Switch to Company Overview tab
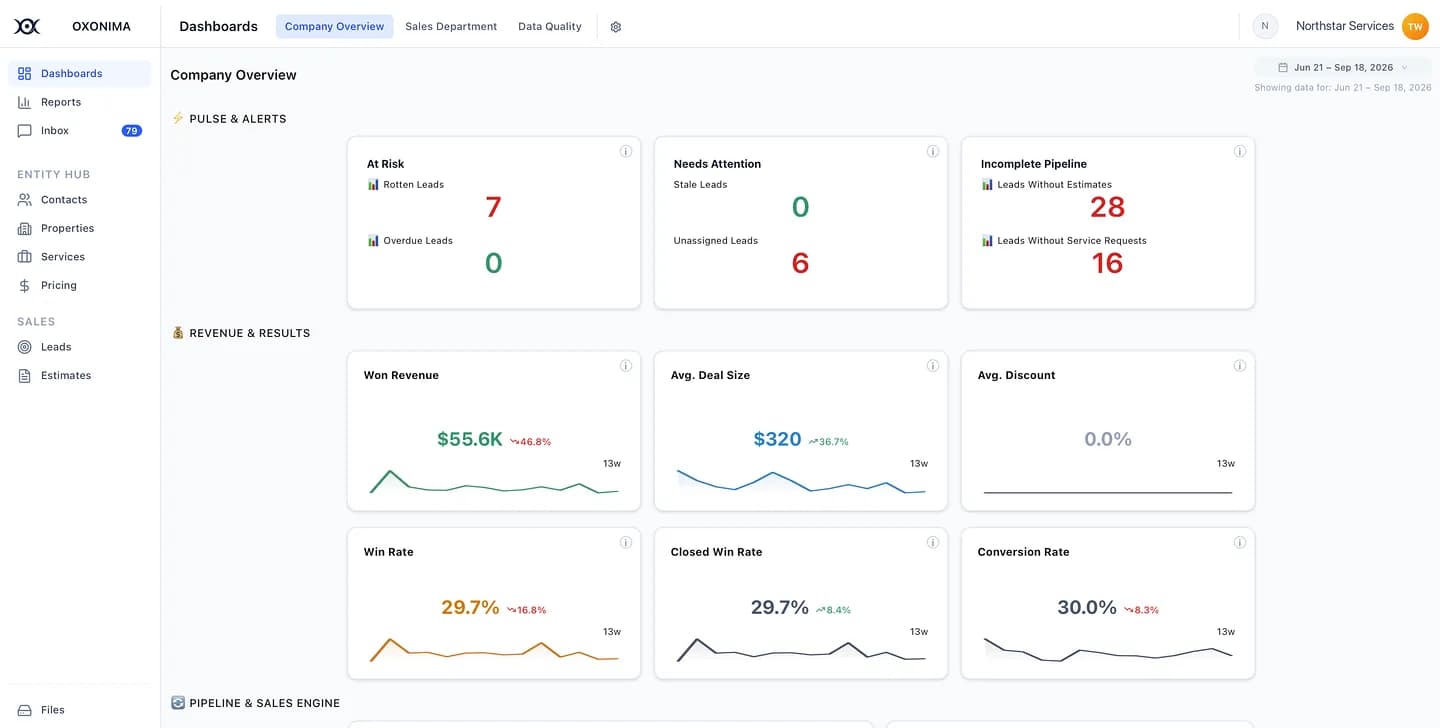Image resolution: width=1440 pixels, height=728 pixels. tap(334, 27)
